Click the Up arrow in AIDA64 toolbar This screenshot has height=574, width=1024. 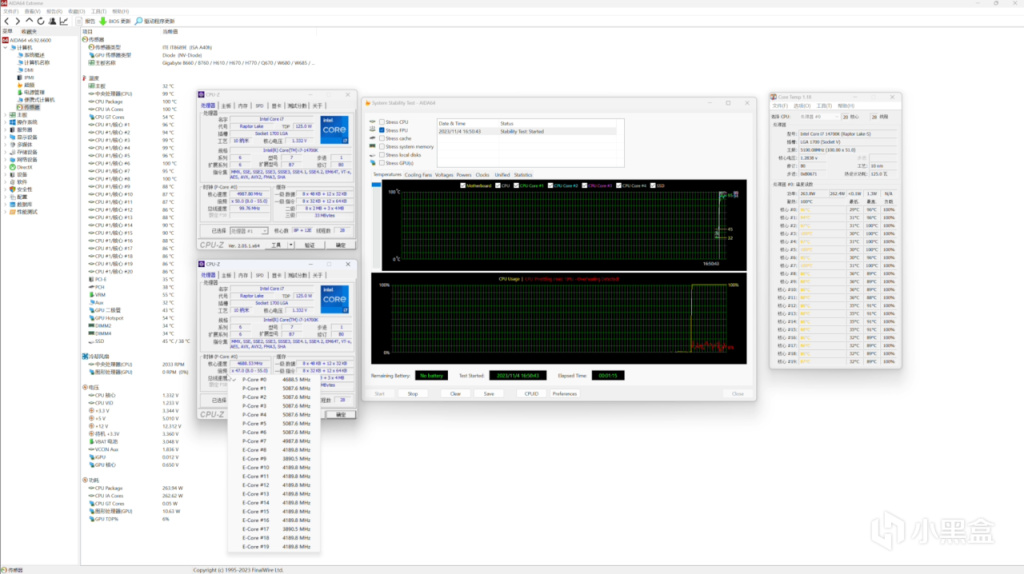29,20
